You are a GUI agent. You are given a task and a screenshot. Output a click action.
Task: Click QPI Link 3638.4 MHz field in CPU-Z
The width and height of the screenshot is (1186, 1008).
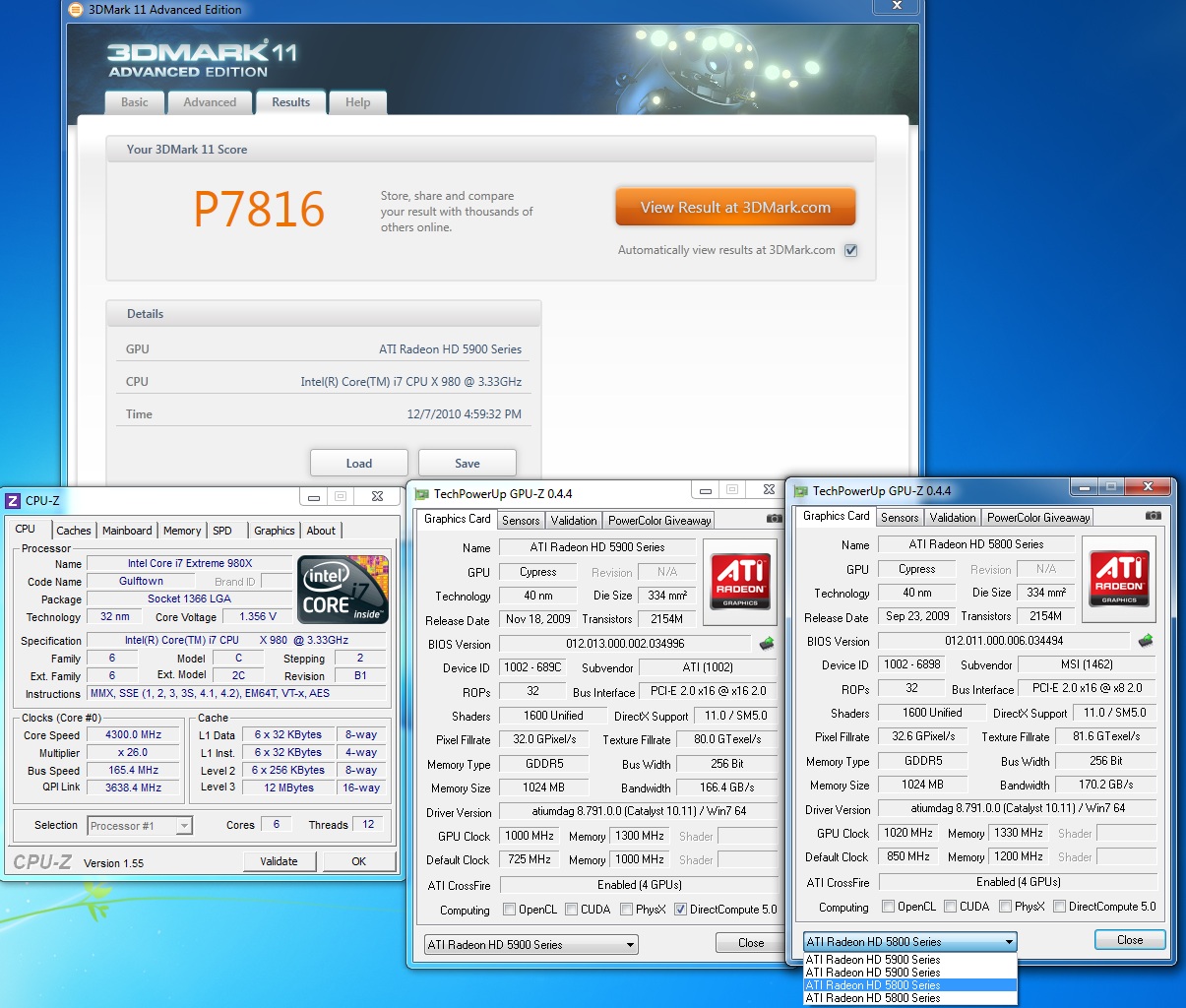click(134, 788)
